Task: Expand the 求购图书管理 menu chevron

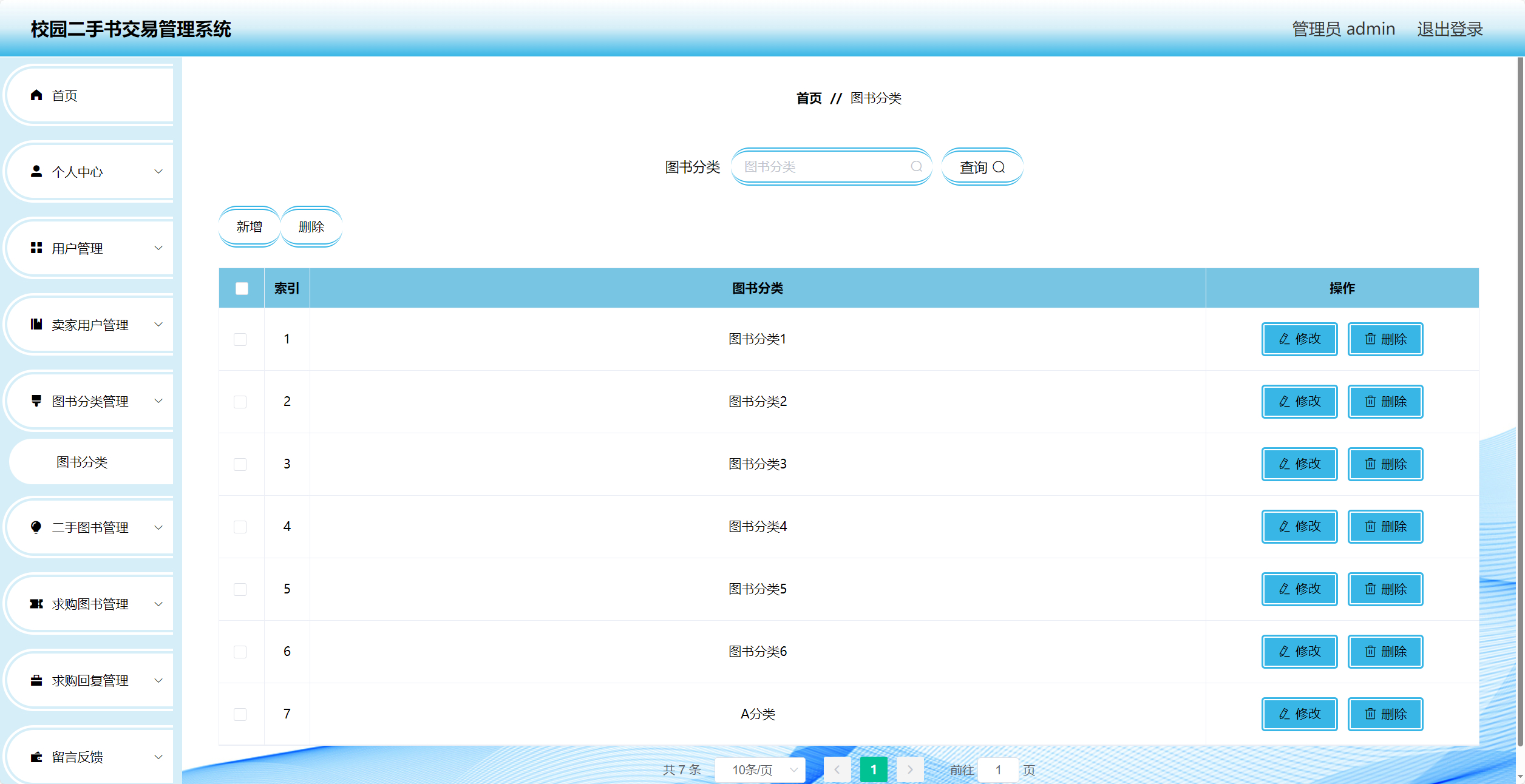Action: click(x=159, y=603)
